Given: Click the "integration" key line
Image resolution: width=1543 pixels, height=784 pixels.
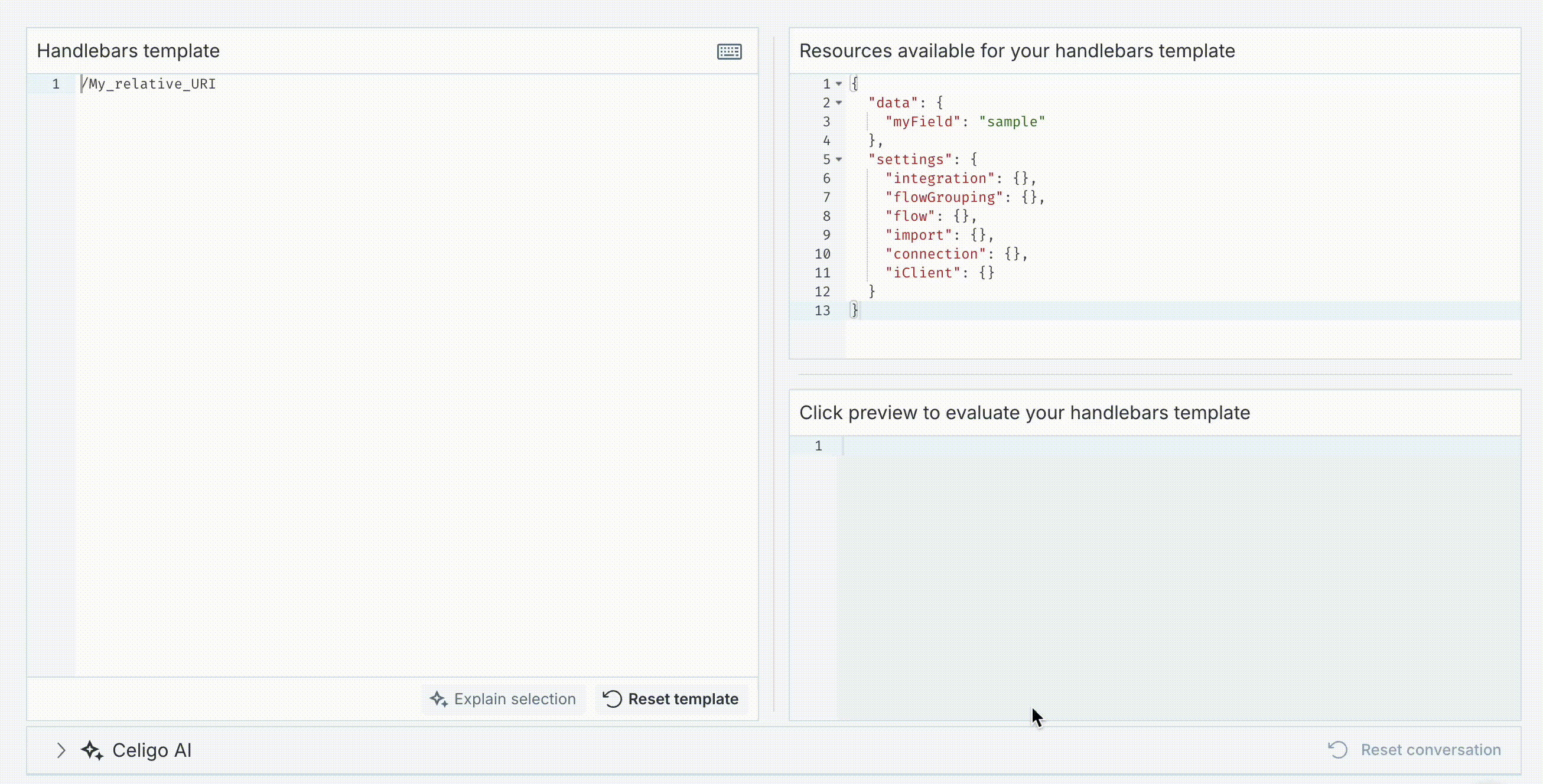Looking at the screenshot, I should pos(961,178).
